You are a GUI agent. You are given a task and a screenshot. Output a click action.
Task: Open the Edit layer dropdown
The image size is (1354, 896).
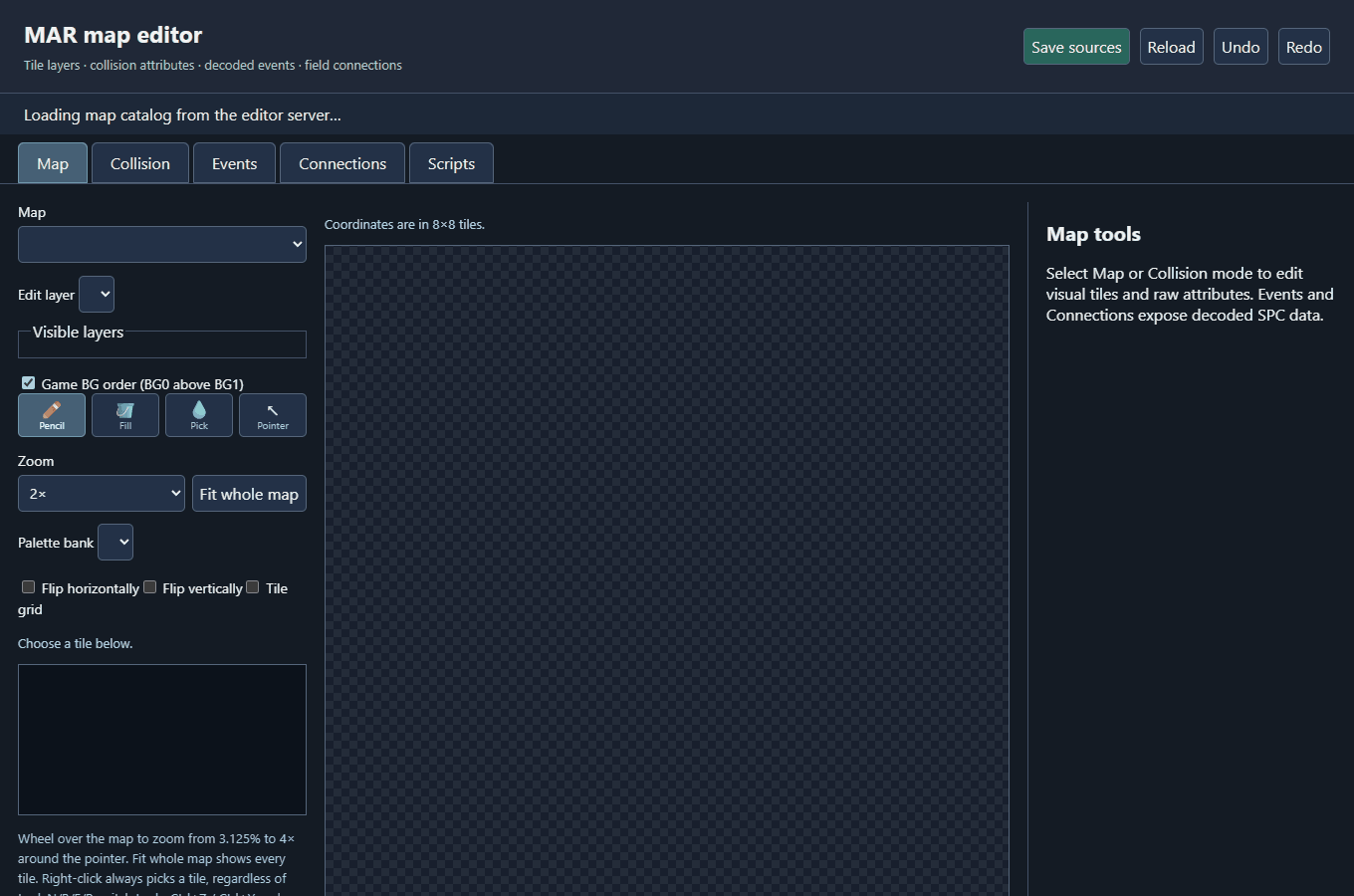97,295
